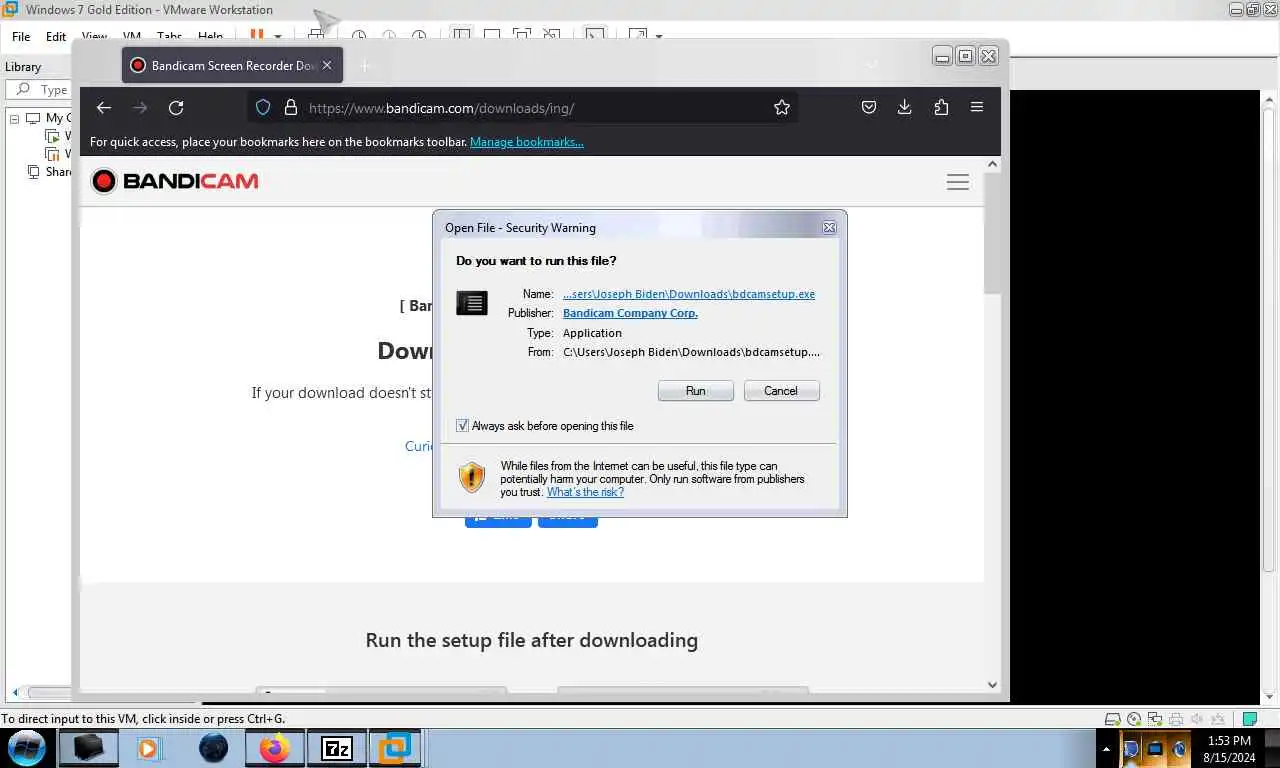Click the VMware sound card status icon

click(1197, 719)
